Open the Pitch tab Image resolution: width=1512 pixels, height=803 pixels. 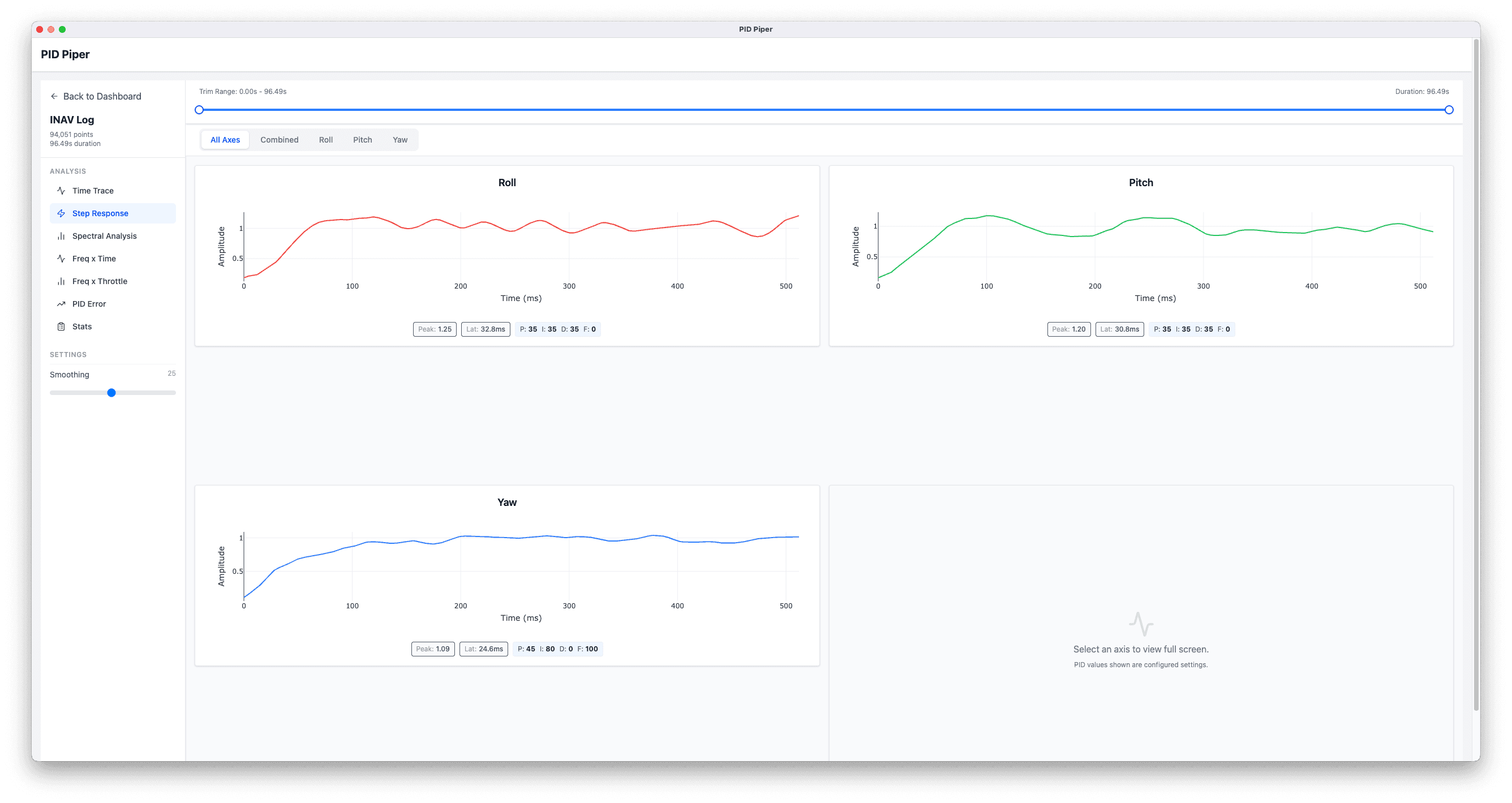point(362,140)
